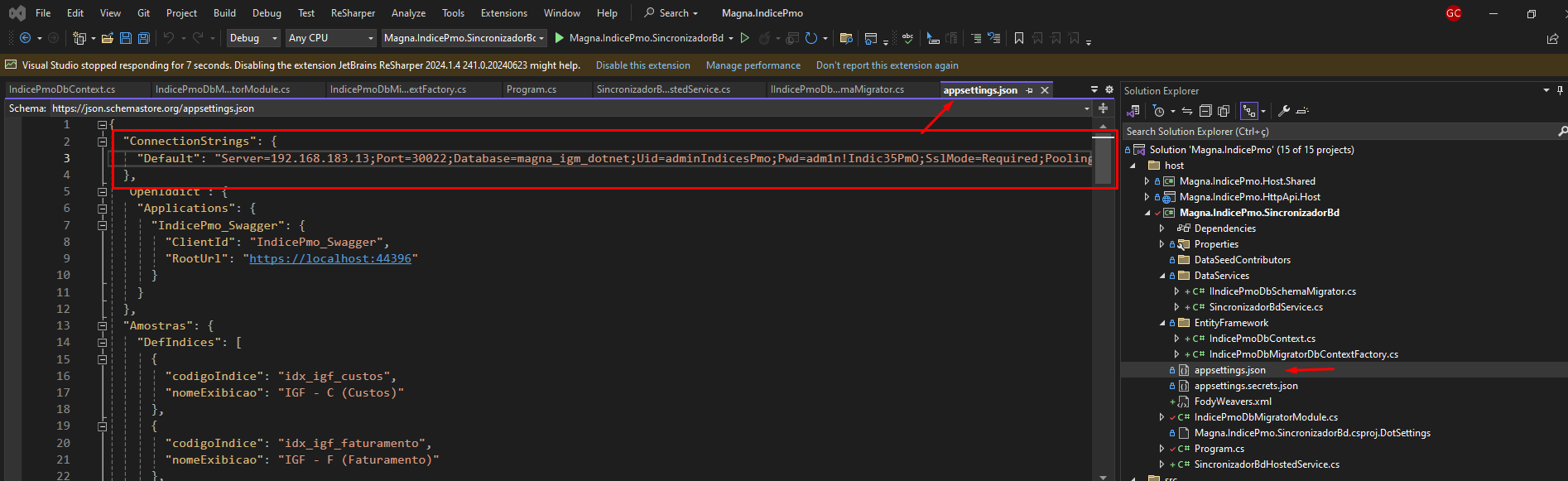Sync with Active Document in Solution Explorer
The width and height of the screenshot is (1568, 481).
(x=1187, y=111)
